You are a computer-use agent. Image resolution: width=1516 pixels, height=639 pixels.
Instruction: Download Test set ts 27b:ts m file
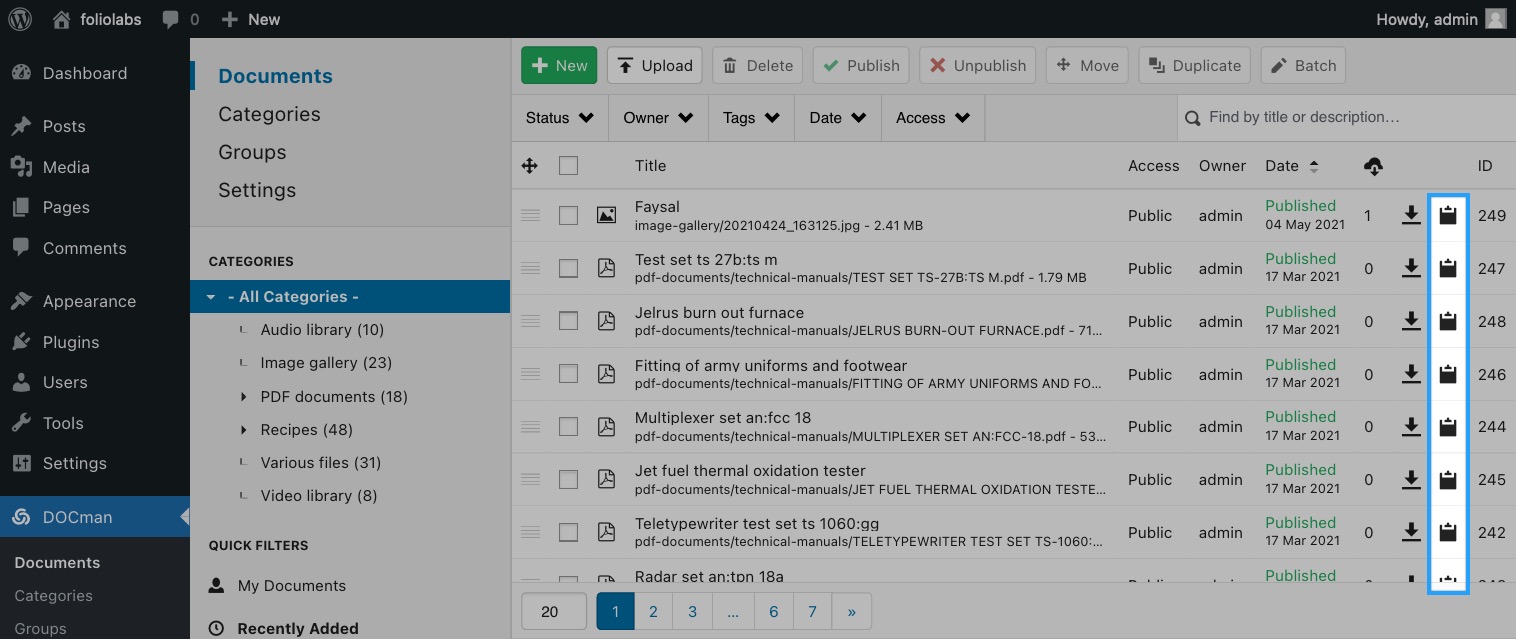point(1411,268)
